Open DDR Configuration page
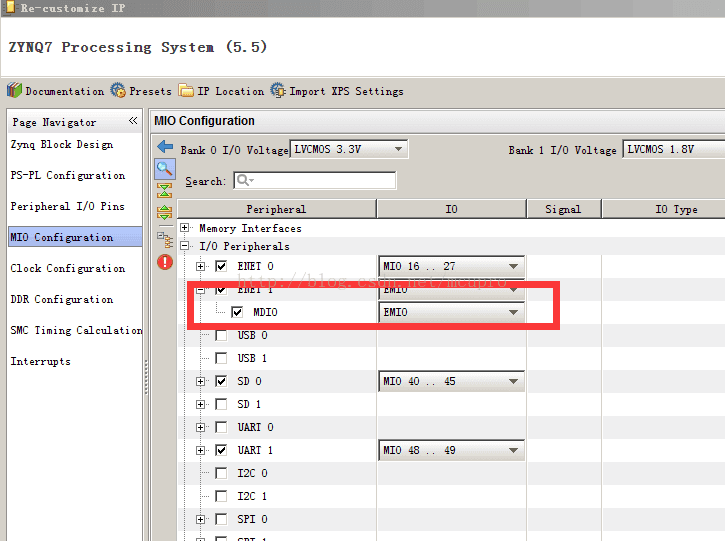This screenshot has width=725, height=541. 61,299
